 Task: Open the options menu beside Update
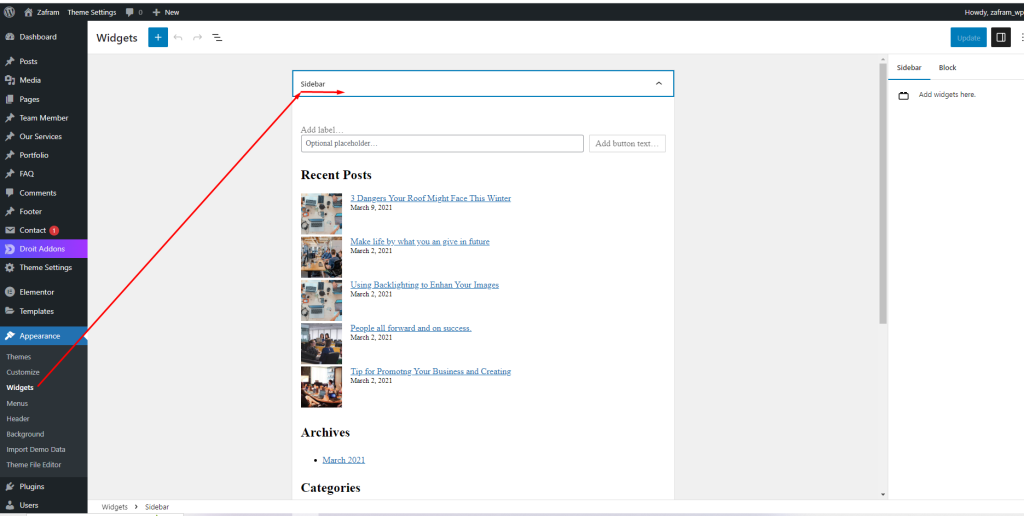[x=1021, y=38]
